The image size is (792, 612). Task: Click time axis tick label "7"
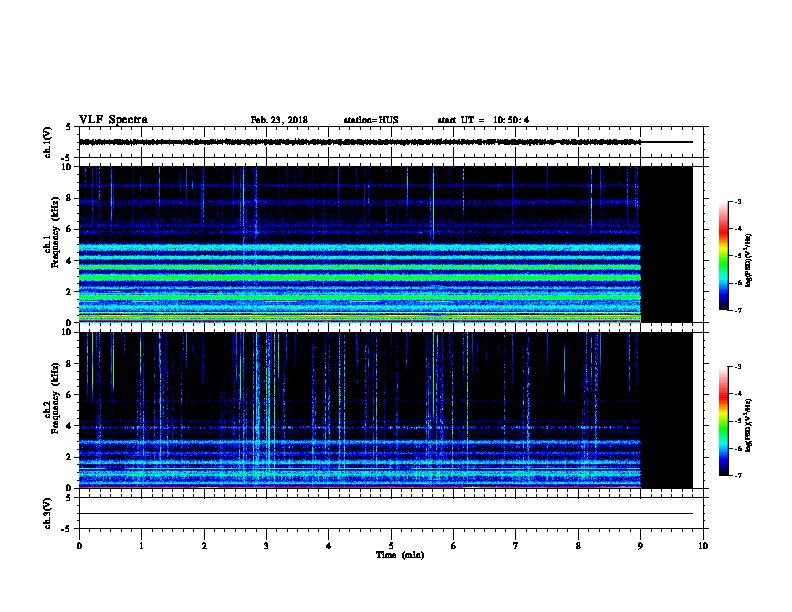516,546
